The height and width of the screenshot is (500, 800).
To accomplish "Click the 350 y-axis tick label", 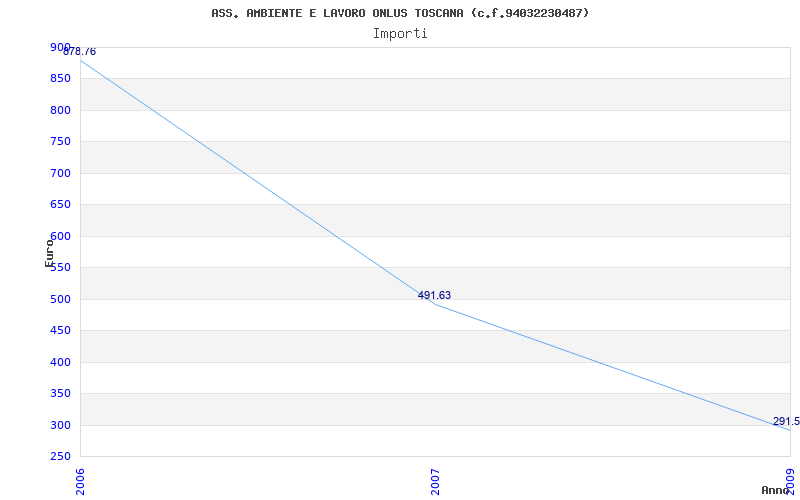I will [60, 394].
